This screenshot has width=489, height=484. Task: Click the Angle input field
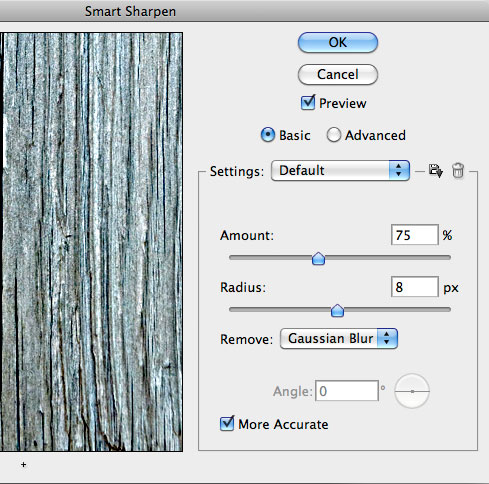[347, 391]
